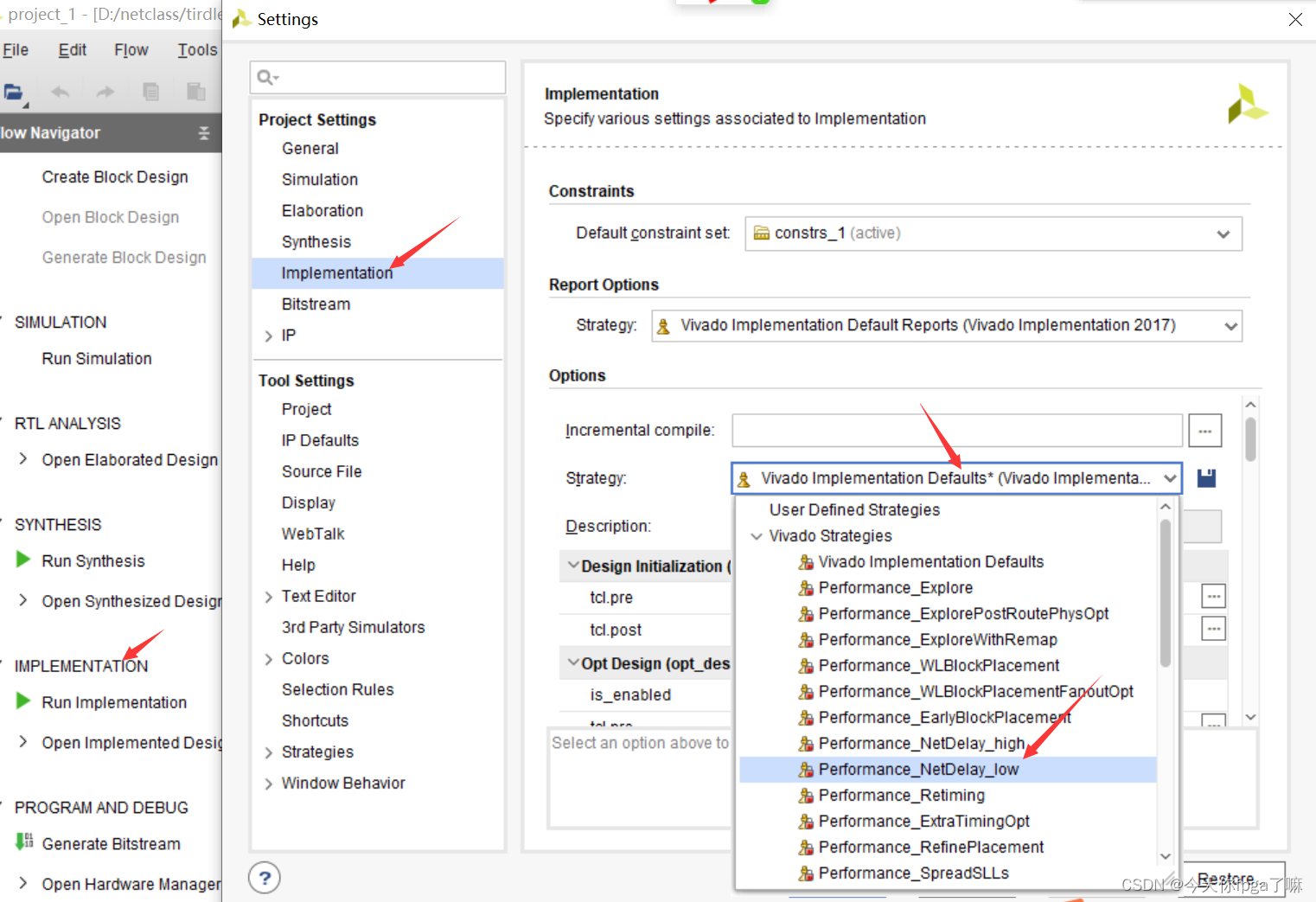Open 3rd Party Simulators settings
The width and height of the screenshot is (1316, 902).
pos(353,627)
